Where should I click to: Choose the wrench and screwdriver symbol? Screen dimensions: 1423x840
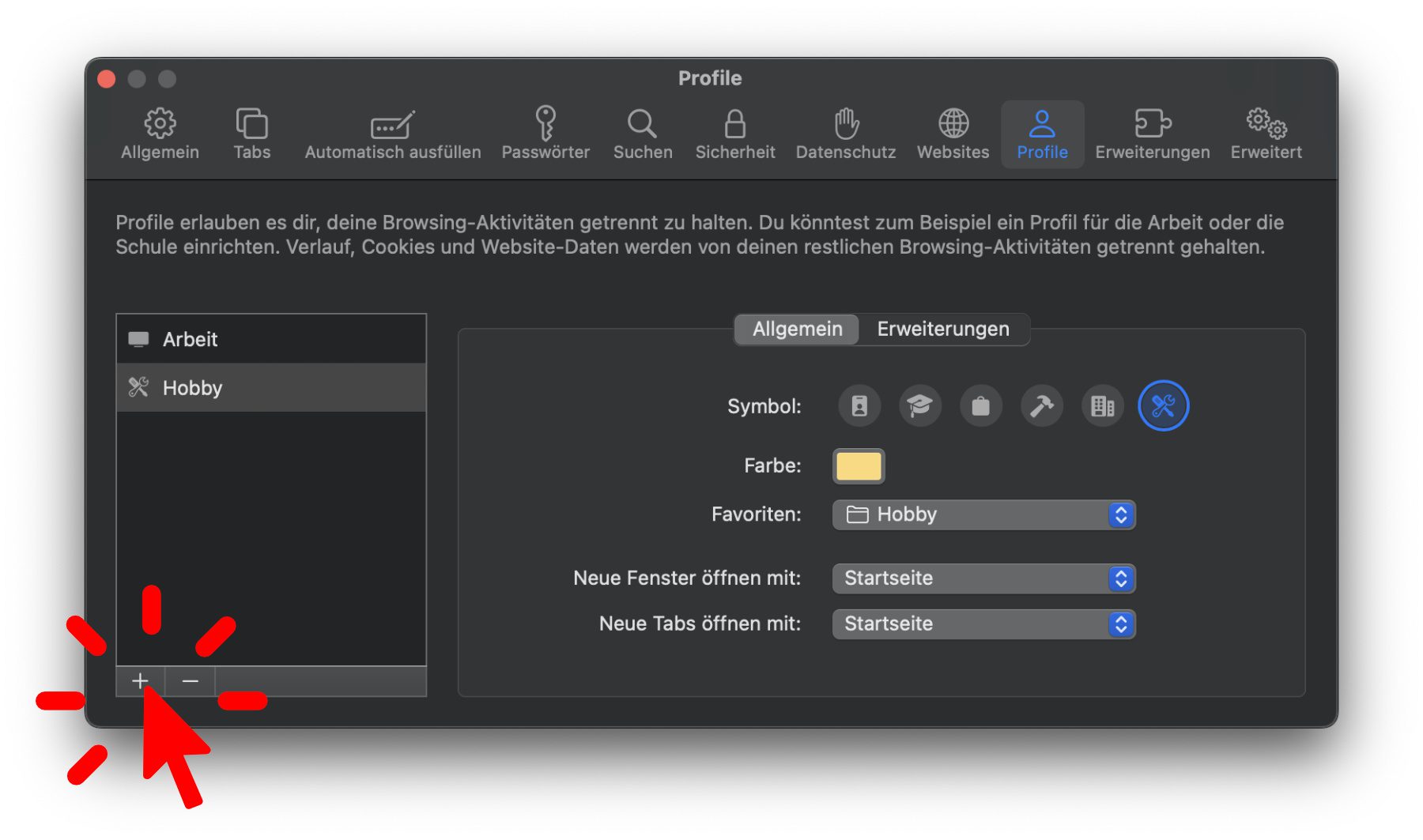pos(1163,405)
